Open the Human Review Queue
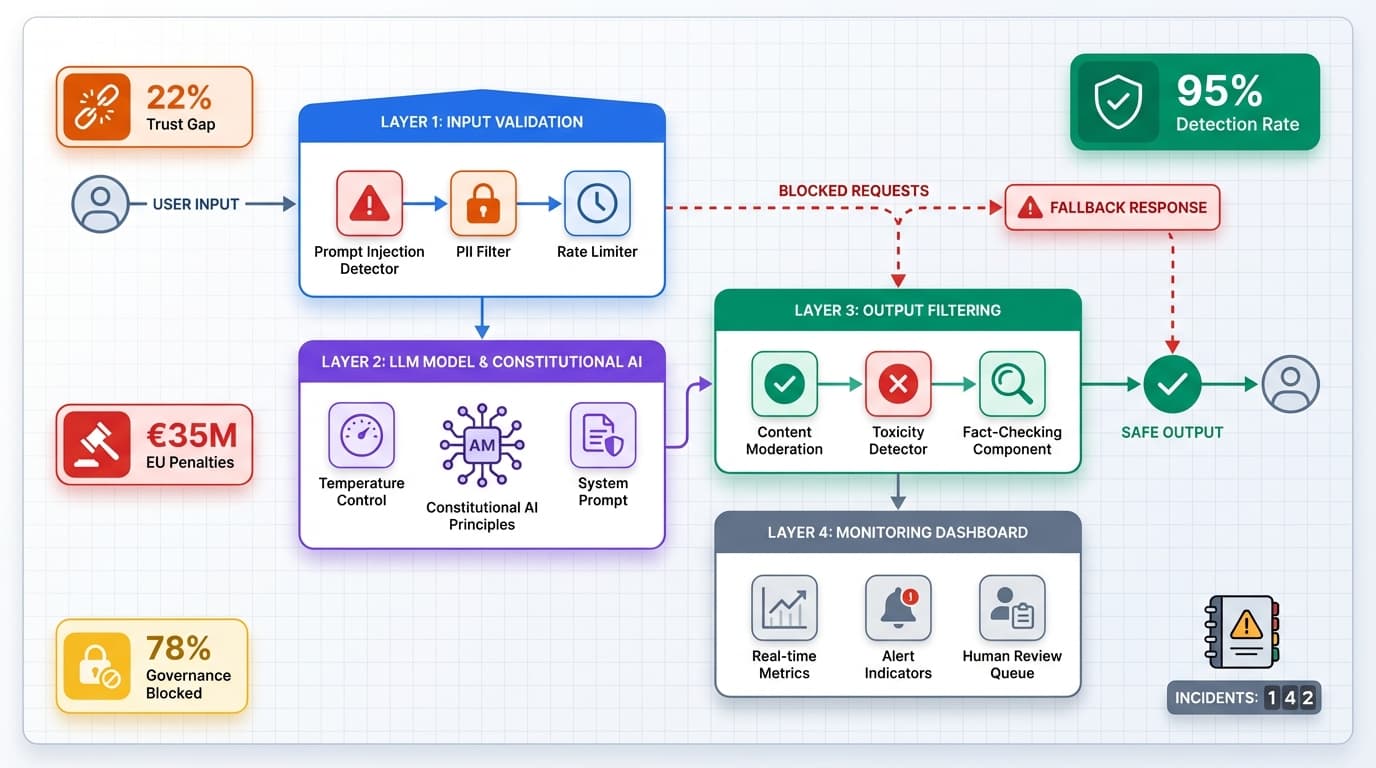 point(1012,606)
